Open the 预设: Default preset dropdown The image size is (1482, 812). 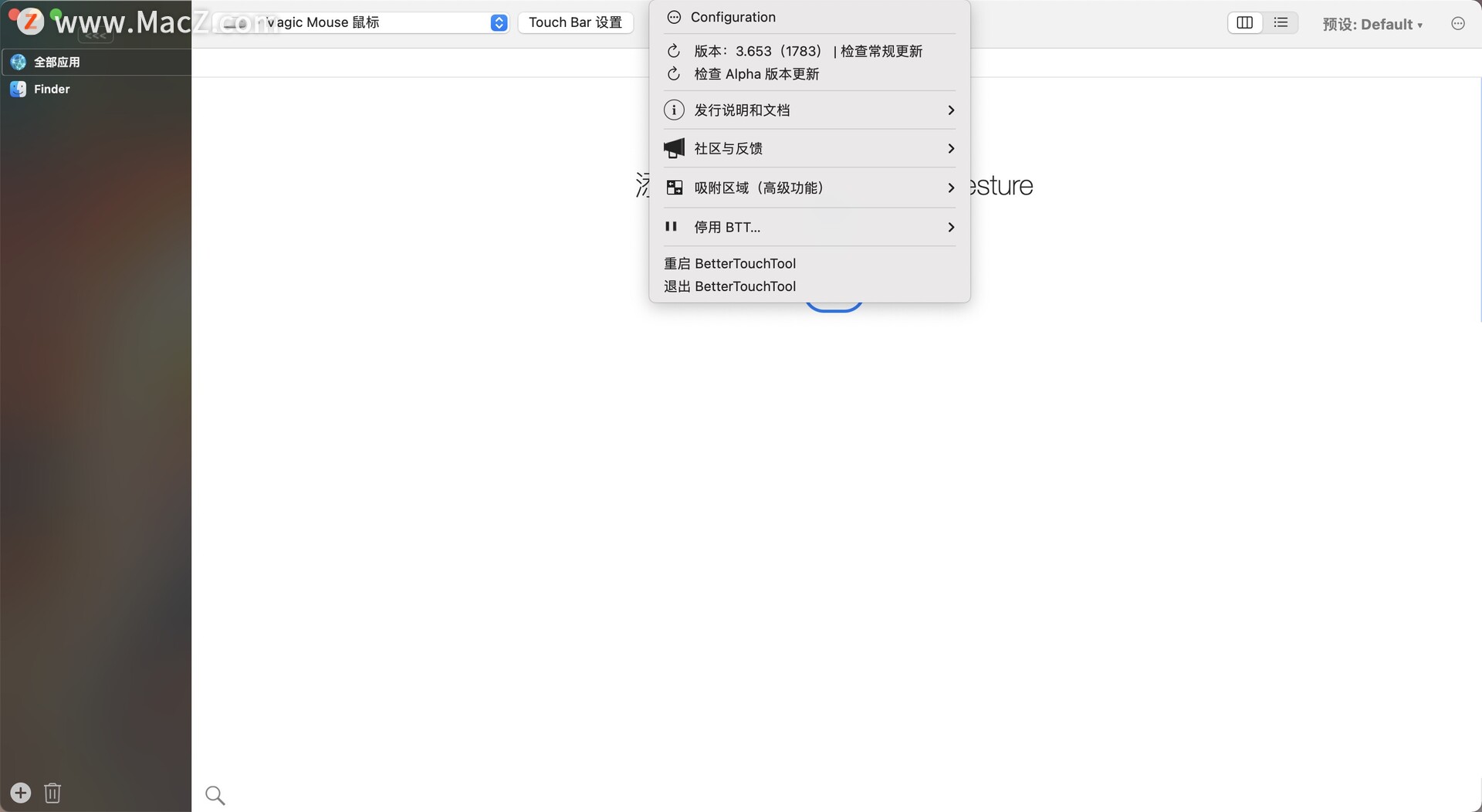point(1372,24)
